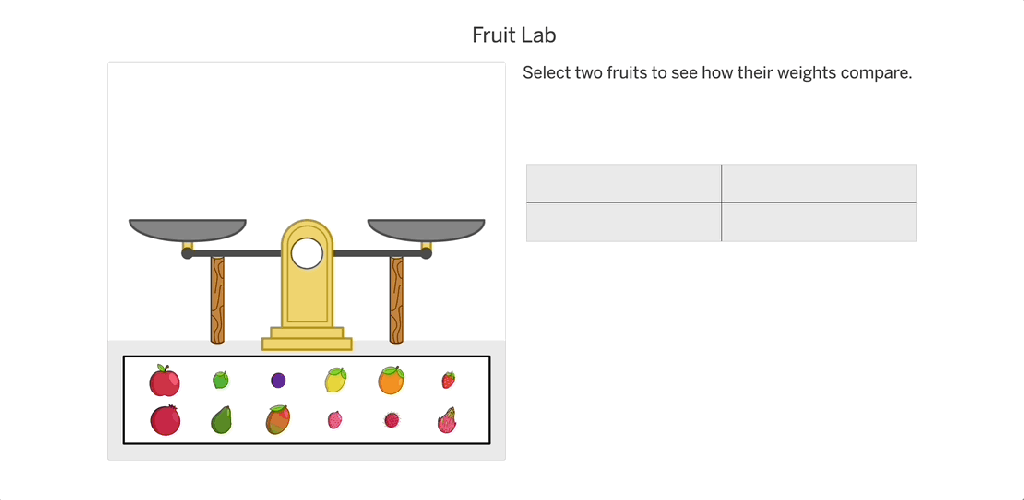Pick the pink lychee
This screenshot has width=1024, height=500.
point(335,420)
